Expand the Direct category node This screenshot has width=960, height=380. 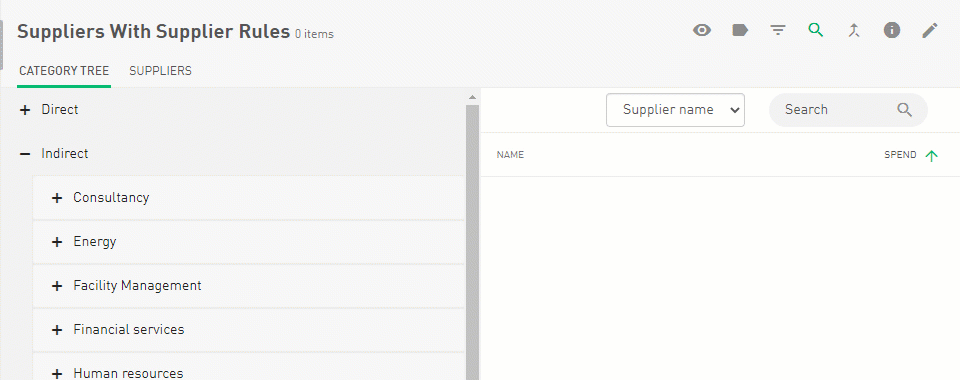tap(25, 110)
